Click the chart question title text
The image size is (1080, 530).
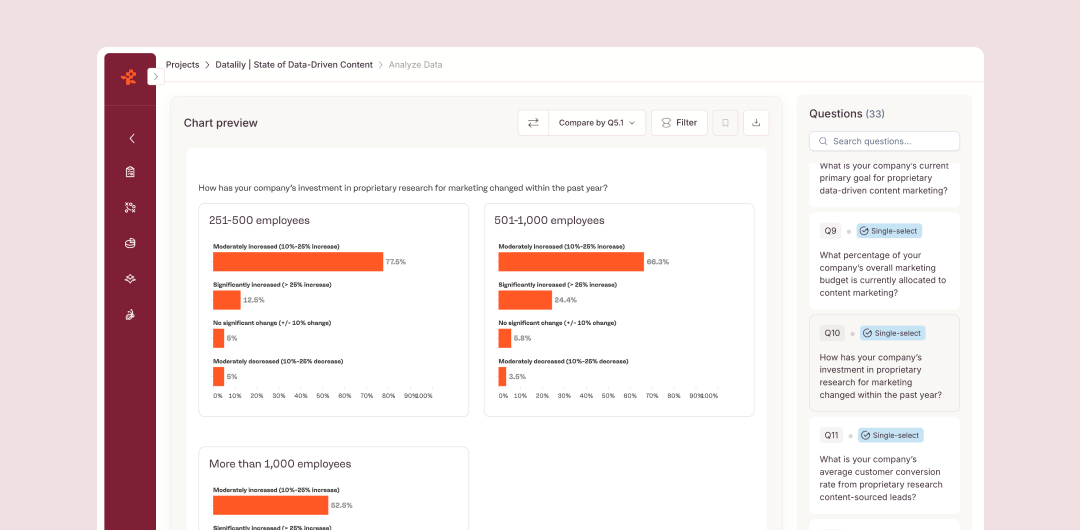403,187
